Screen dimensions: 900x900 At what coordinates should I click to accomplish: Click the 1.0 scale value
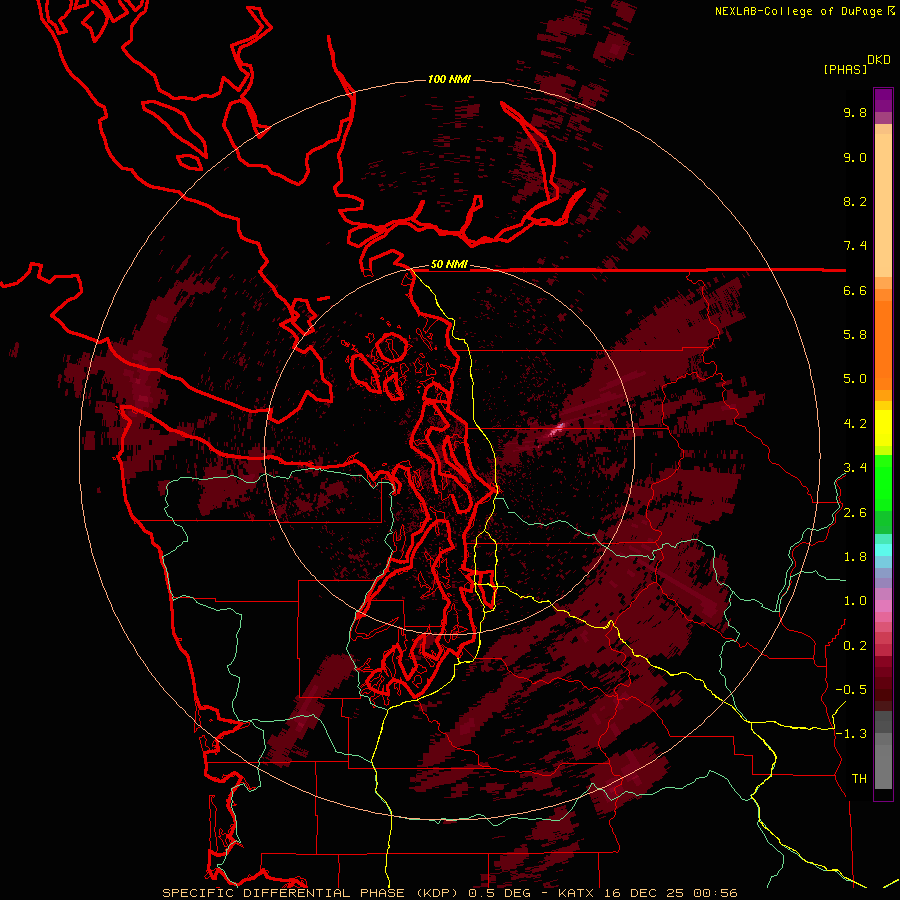pos(855,601)
